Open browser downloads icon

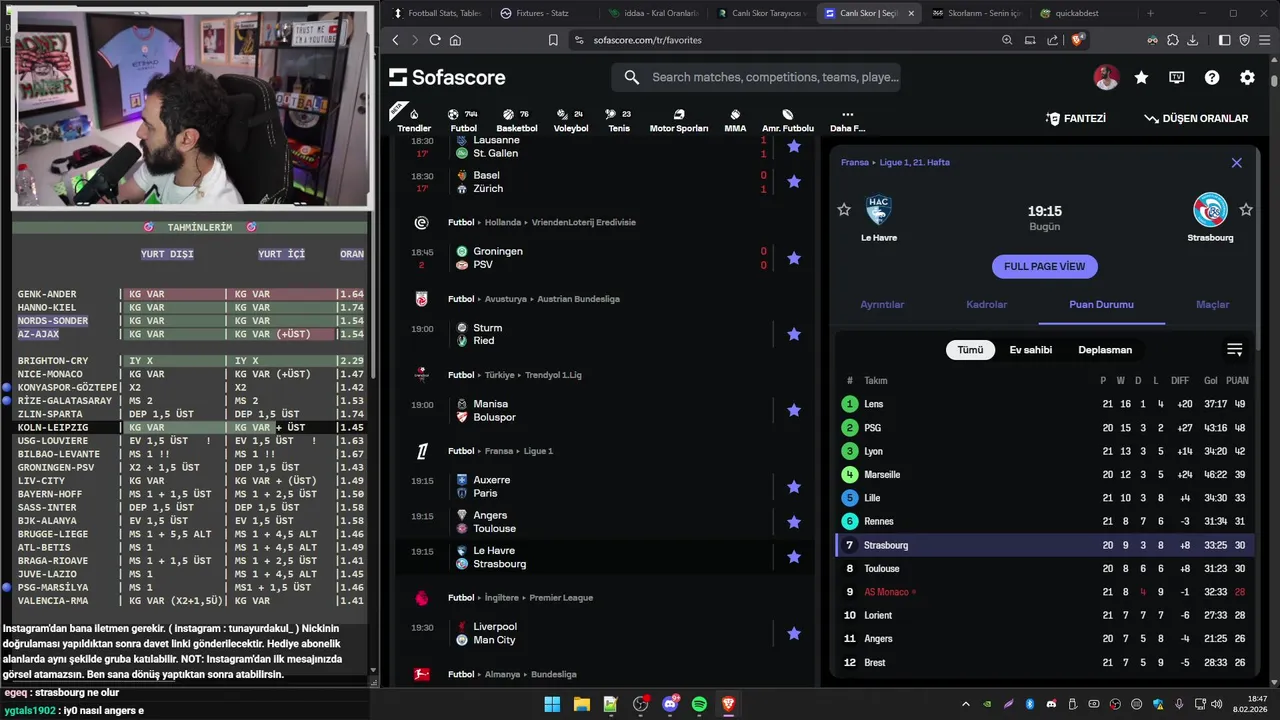[1192, 40]
